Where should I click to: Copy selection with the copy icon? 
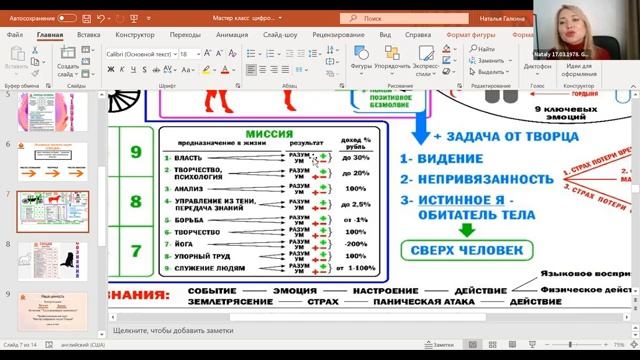pyautogui.click(x=35, y=62)
